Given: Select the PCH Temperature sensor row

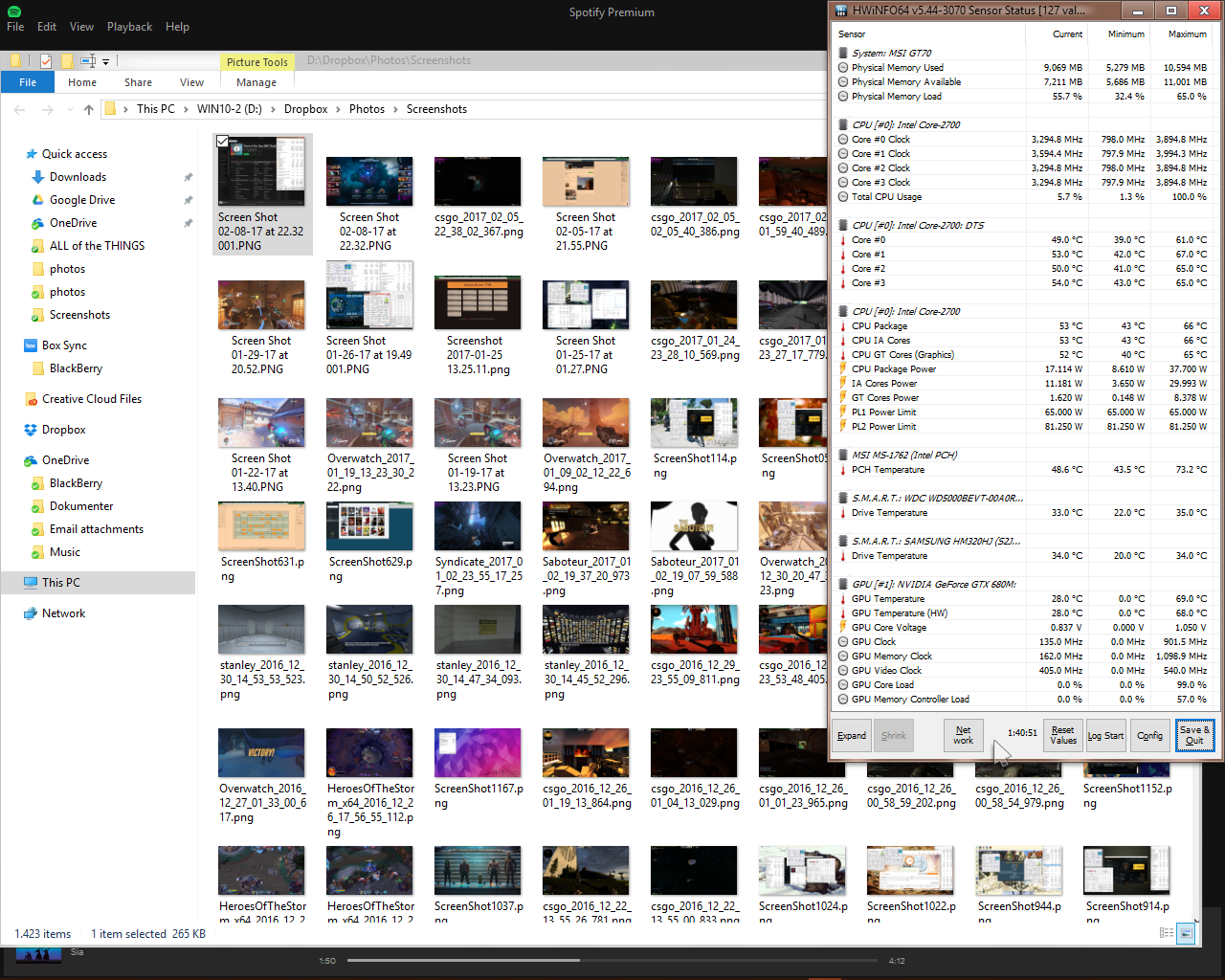Looking at the screenshot, I should 1023,470.
